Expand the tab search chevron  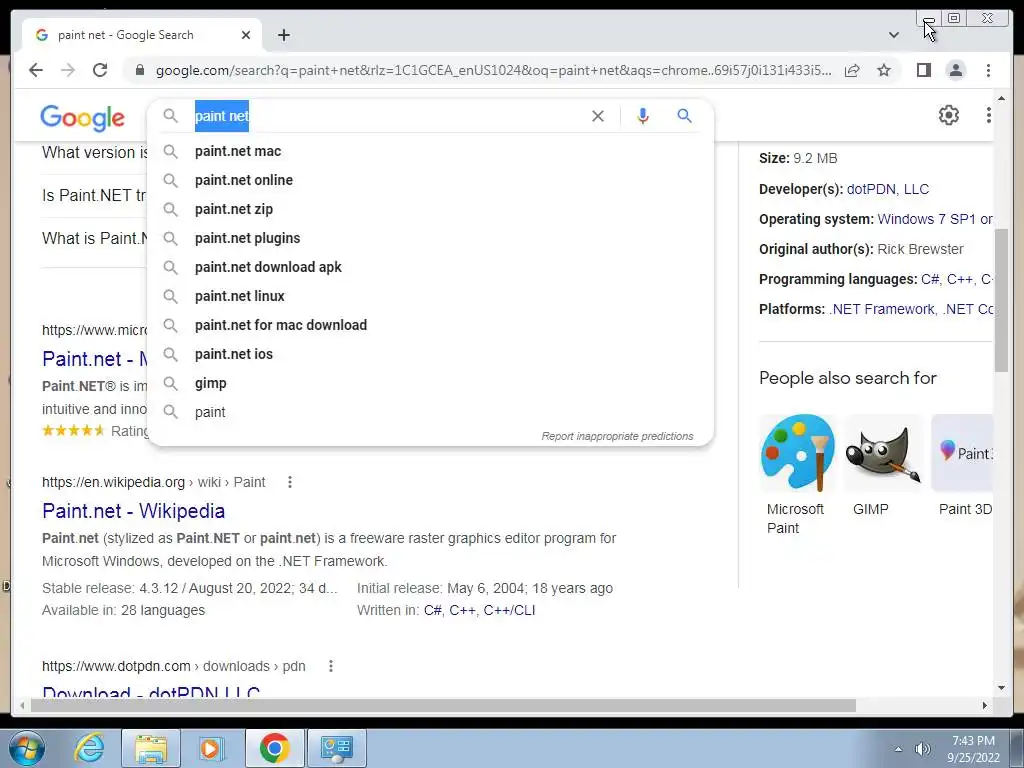893,35
